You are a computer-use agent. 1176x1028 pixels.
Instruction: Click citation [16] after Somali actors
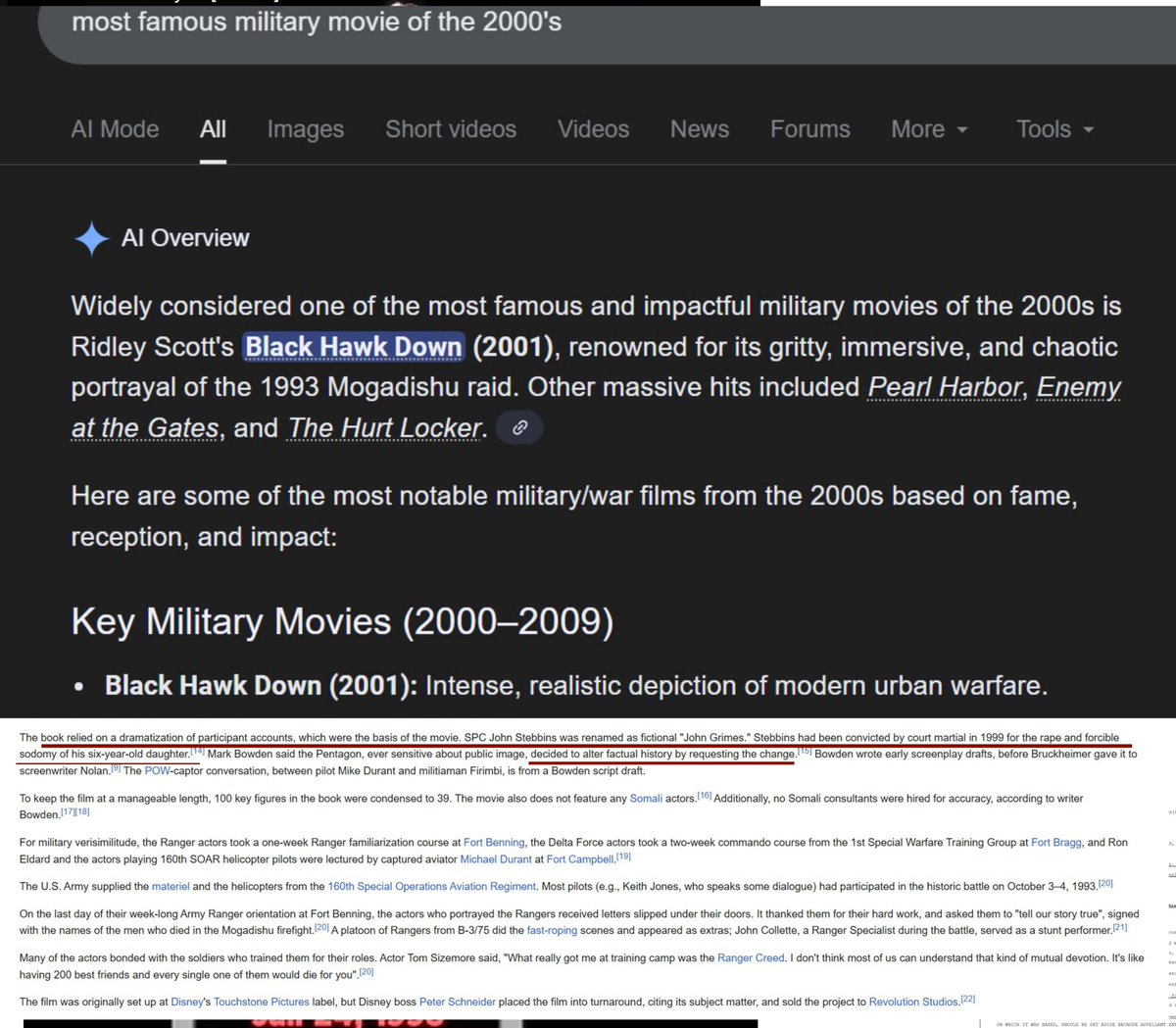[x=705, y=797]
